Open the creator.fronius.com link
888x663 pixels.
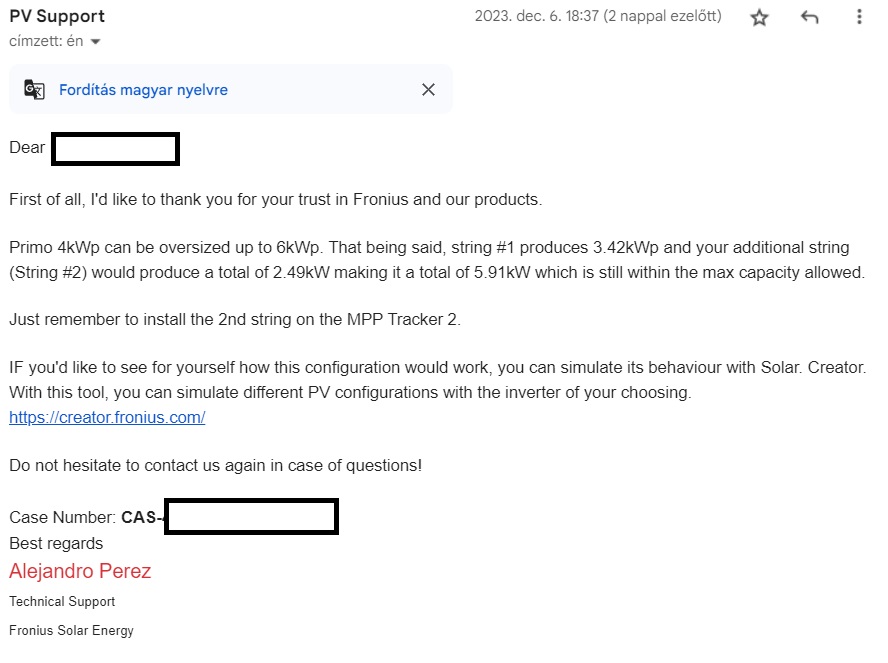click(107, 417)
